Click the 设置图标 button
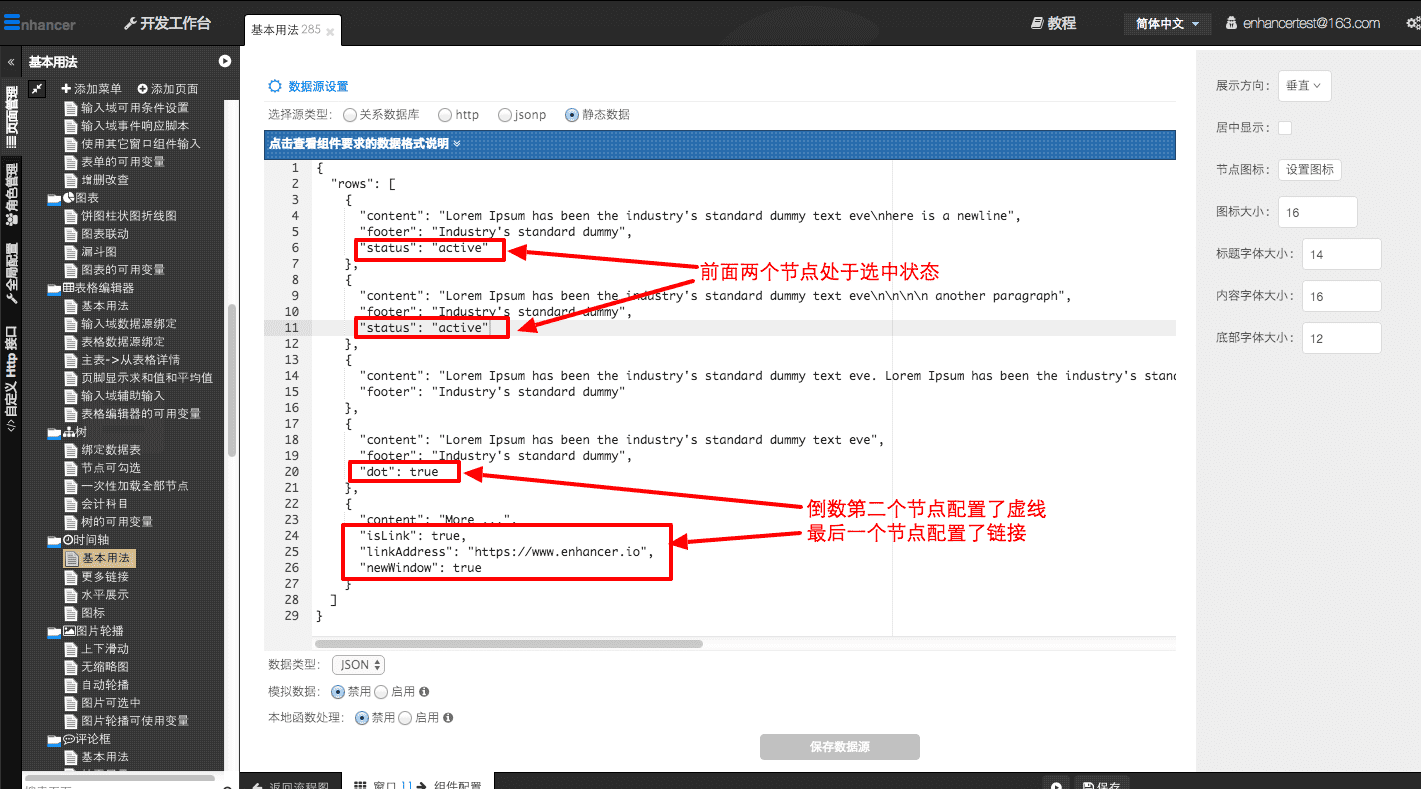The image size is (1421, 789). 1309,170
